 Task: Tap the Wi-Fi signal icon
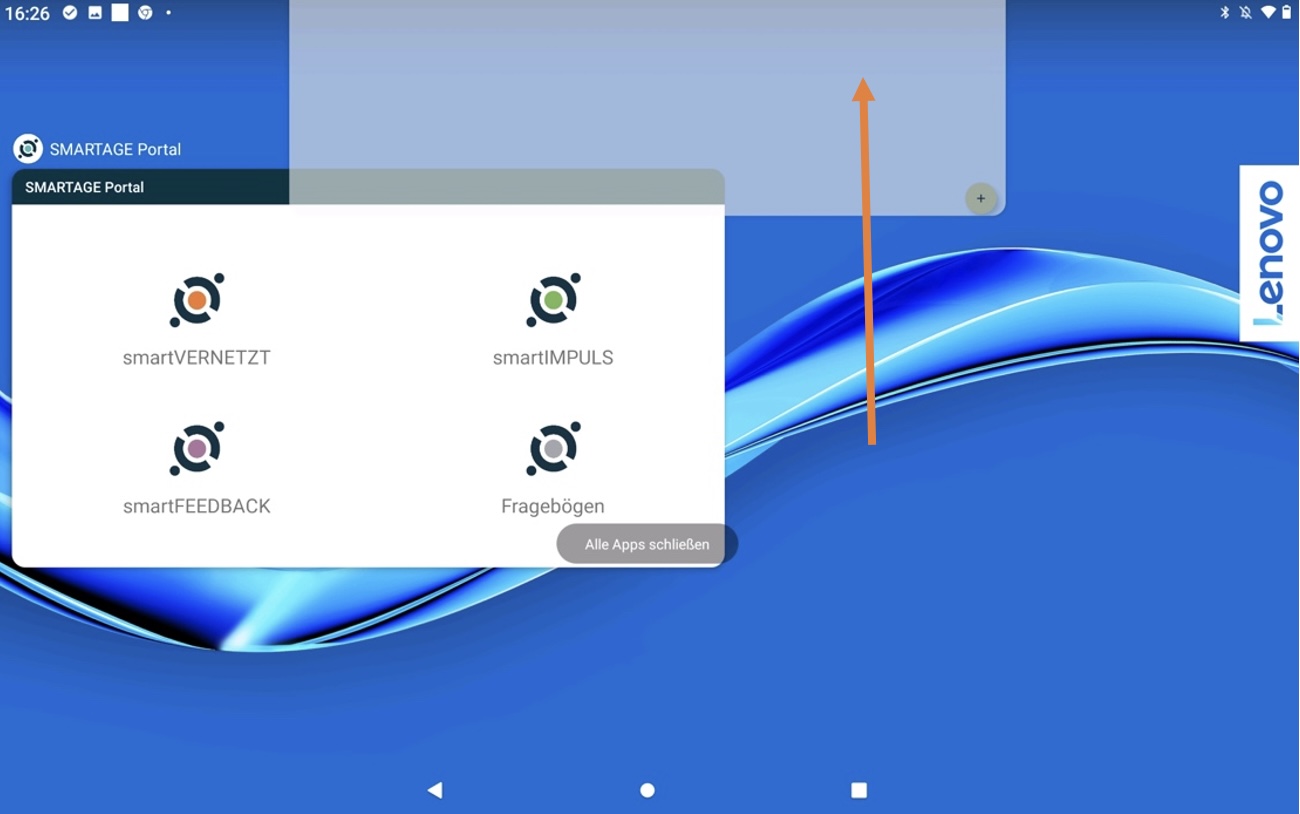[x=1268, y=12]
